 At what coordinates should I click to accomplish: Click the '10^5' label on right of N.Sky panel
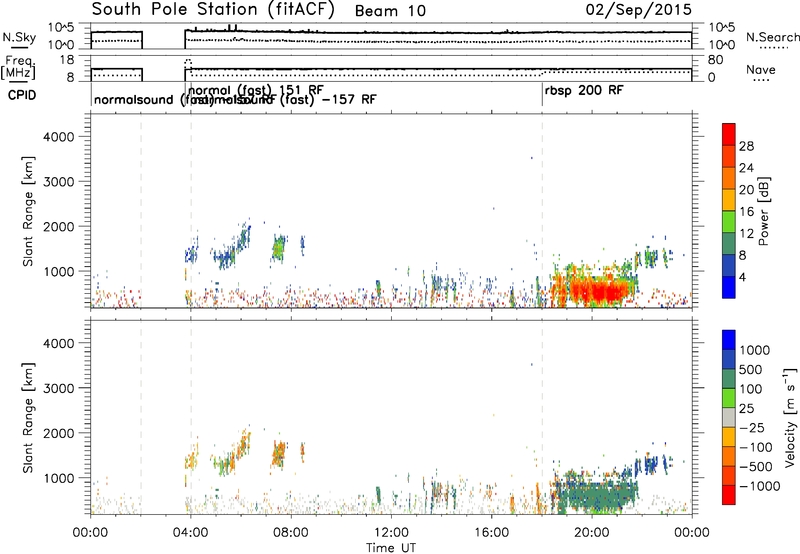(722, 27)
